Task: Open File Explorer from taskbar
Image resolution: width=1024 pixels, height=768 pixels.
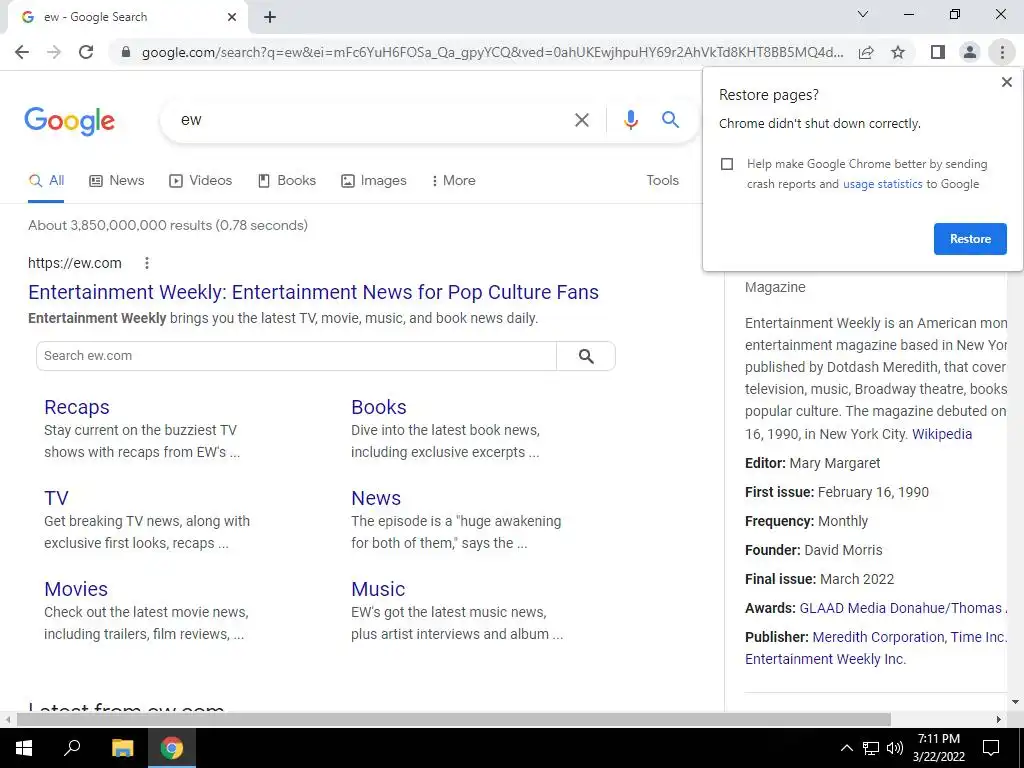Action: click(x=122, y=748)
